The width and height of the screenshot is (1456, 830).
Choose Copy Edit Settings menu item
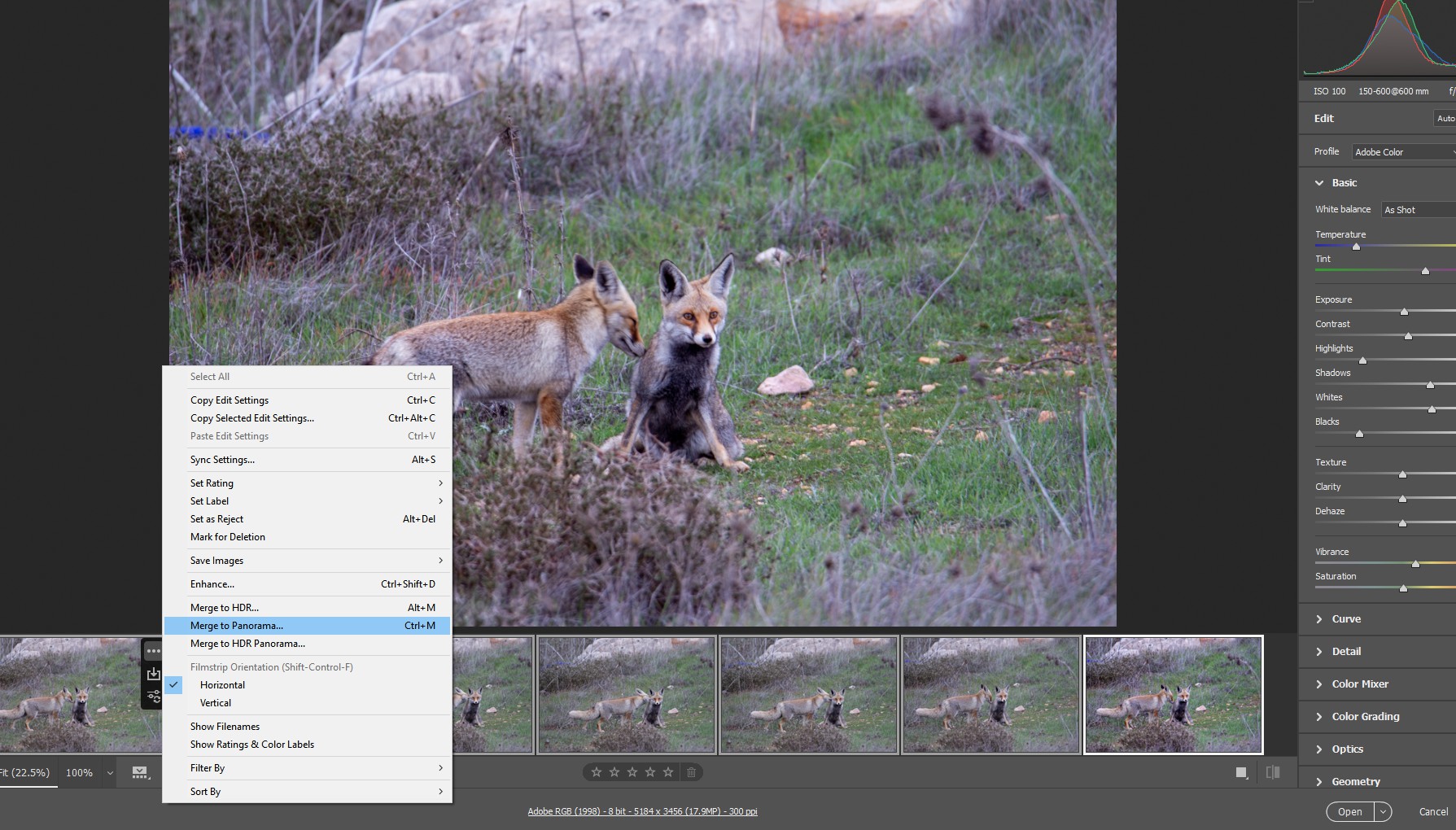[307, 400]
